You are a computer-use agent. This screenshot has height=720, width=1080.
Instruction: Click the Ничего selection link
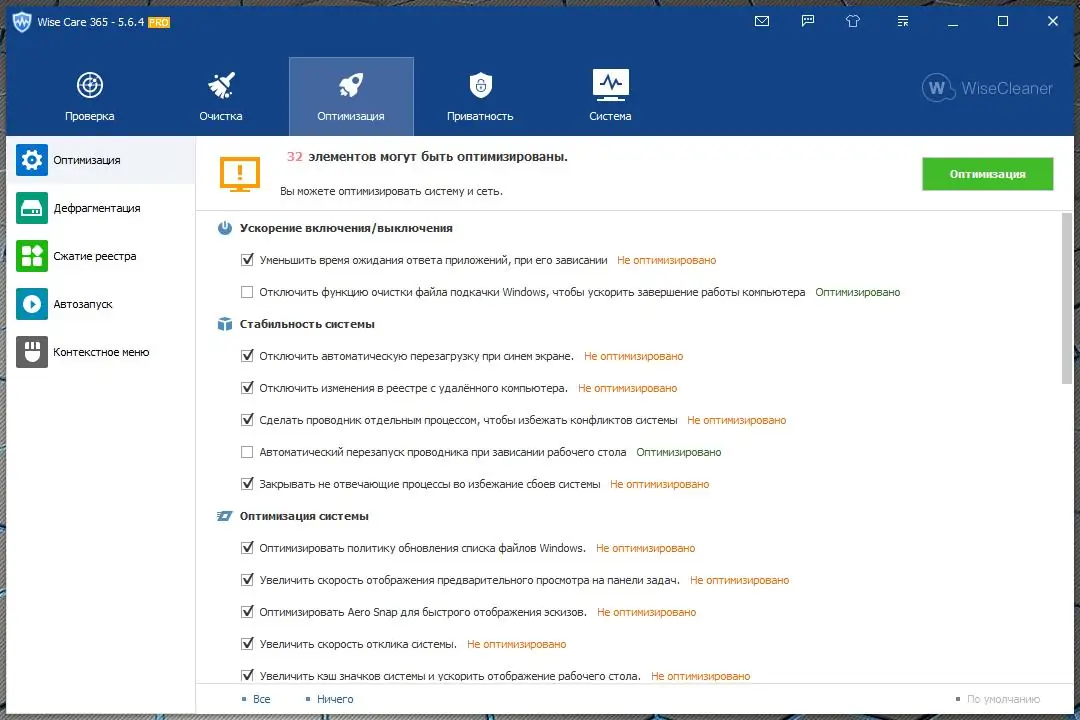(x=334, y=698)
